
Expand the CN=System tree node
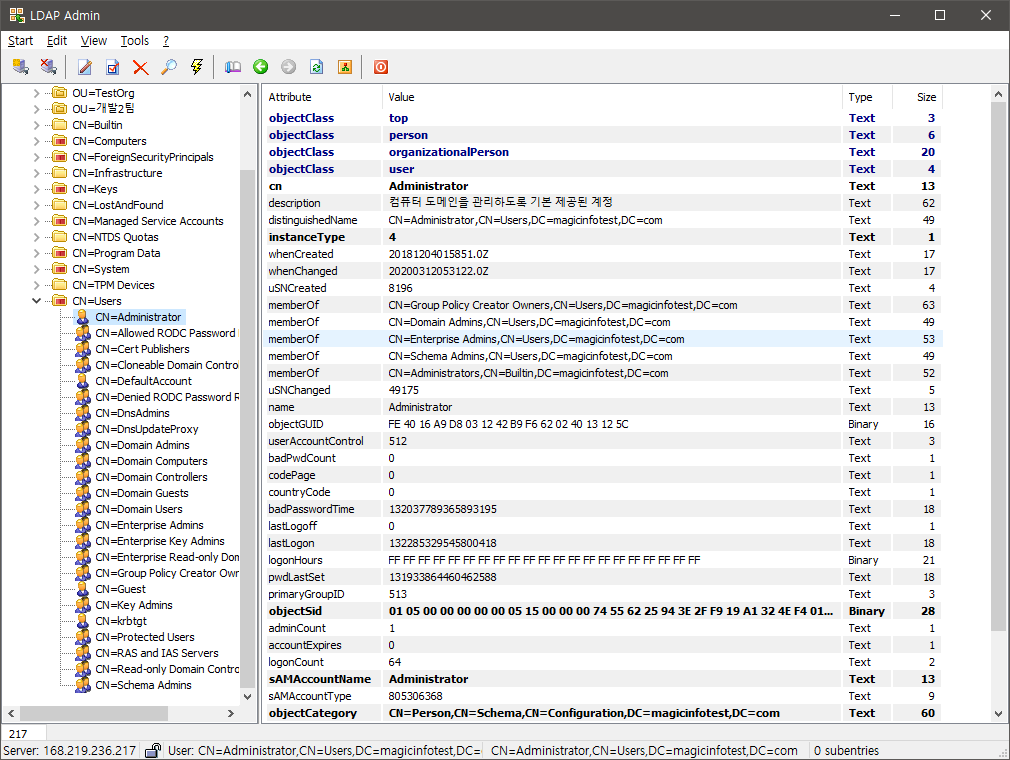(37, 269)
